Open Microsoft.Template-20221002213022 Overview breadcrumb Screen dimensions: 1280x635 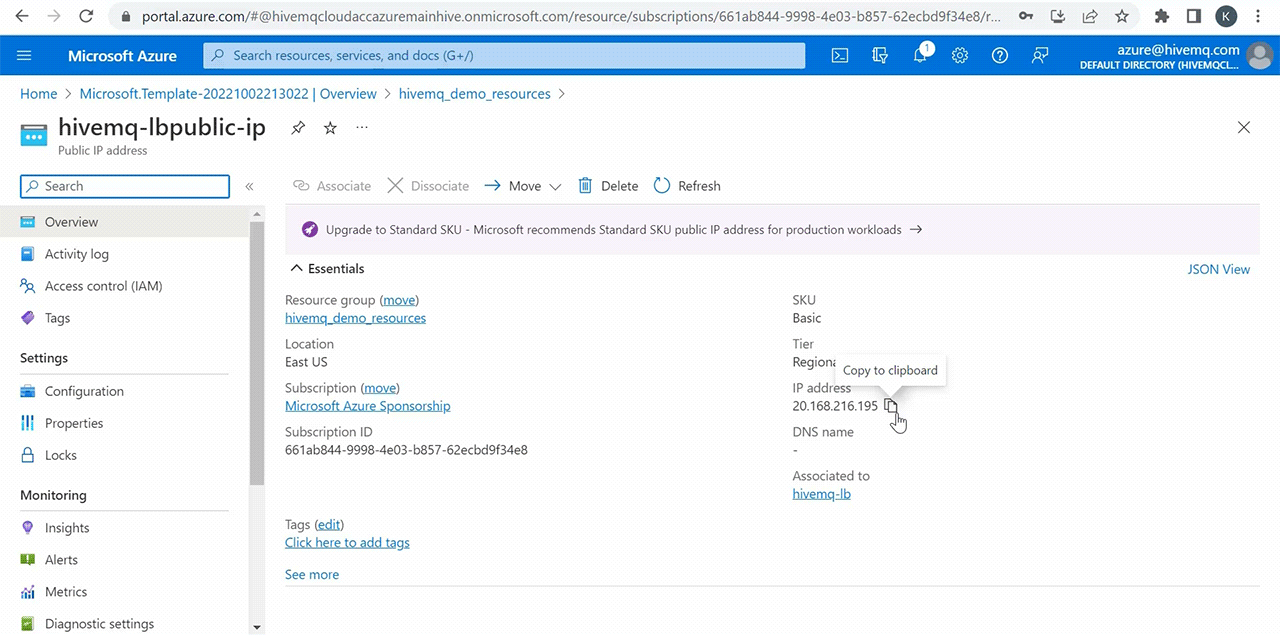[228, 94]
